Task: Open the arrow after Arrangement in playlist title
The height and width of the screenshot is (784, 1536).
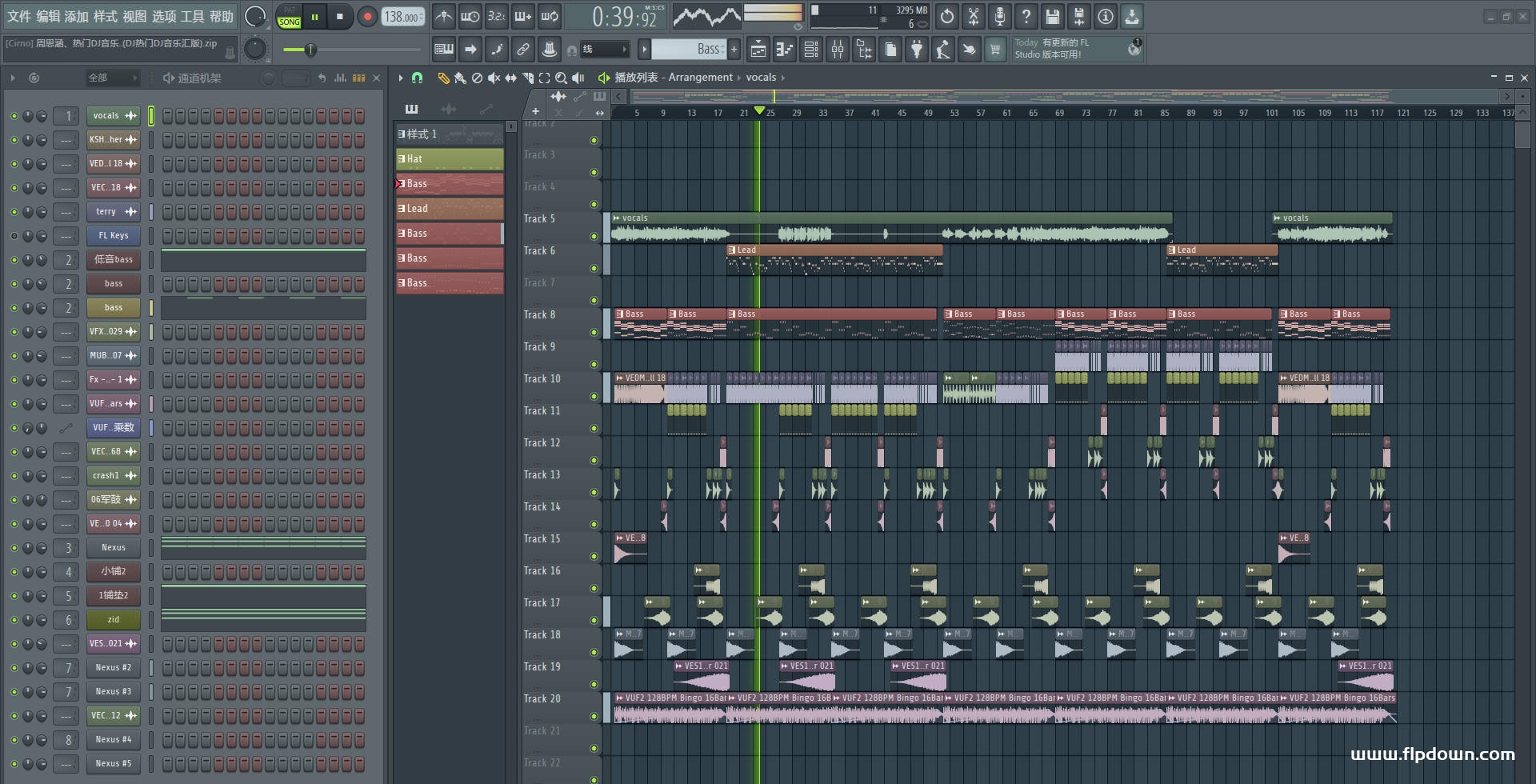Action: (739, 78)
